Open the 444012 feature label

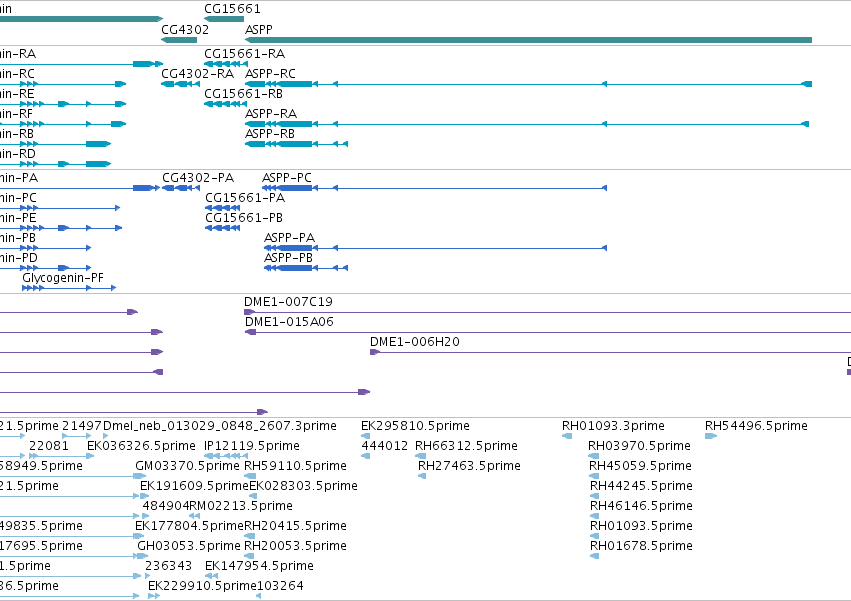coord(385,446)
